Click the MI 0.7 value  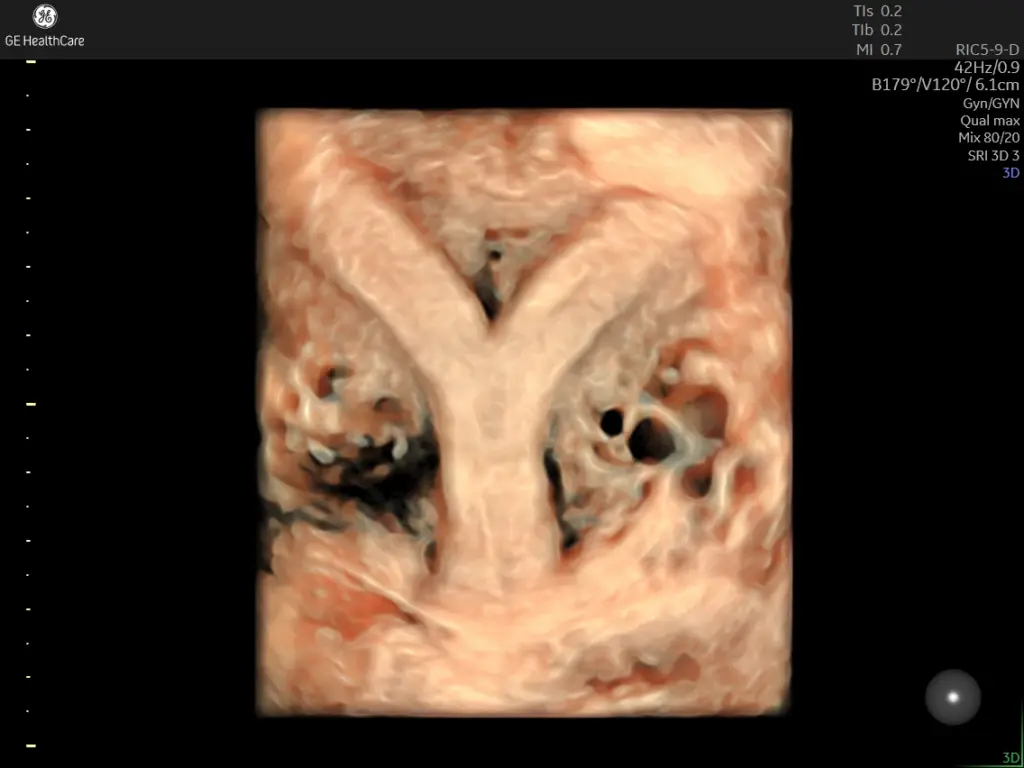[879, 50]
